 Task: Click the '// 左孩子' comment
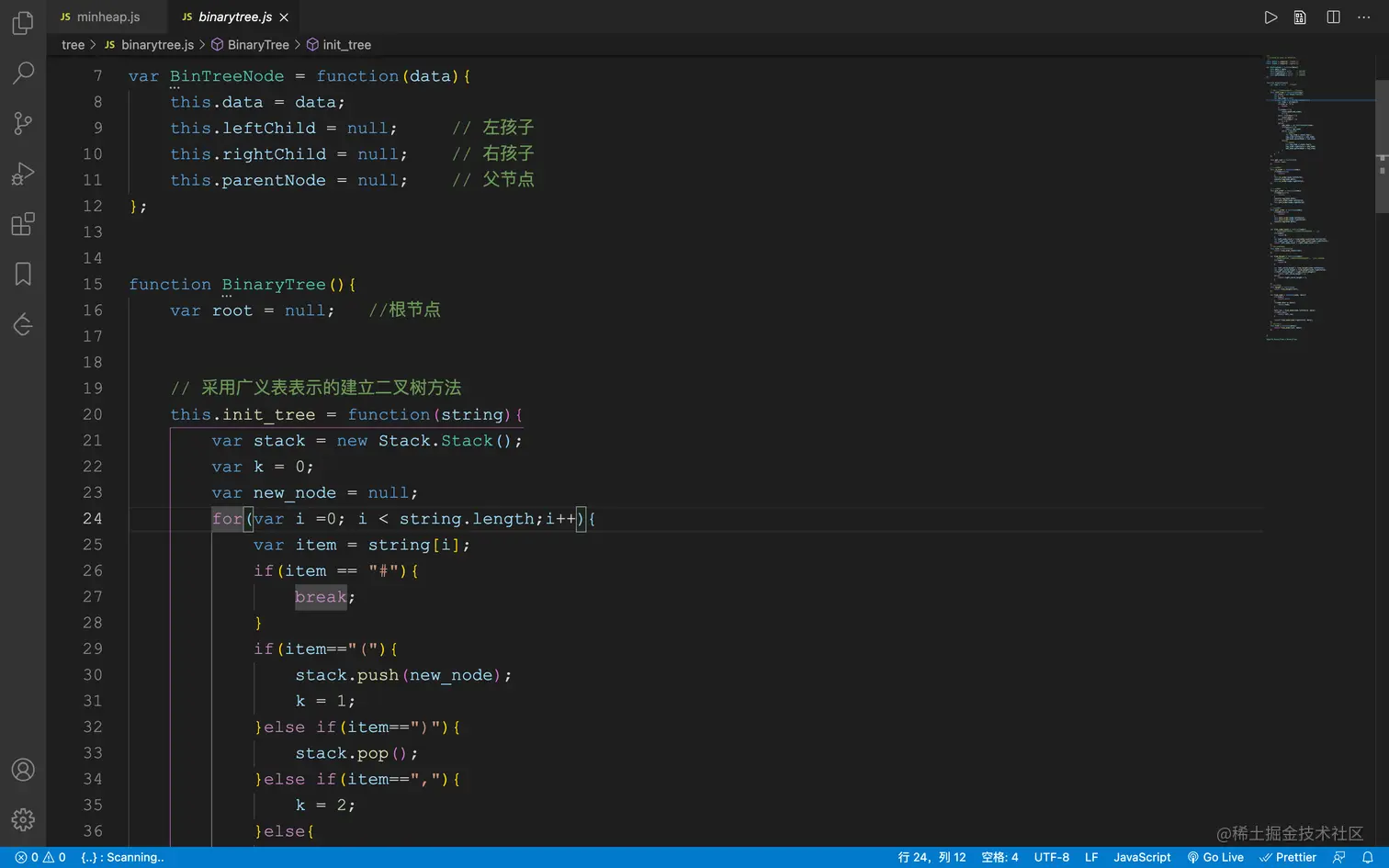tap(492, 128)
